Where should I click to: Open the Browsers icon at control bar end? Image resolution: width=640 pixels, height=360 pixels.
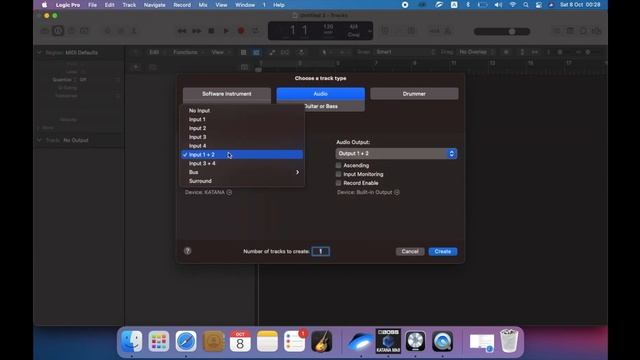pos(597,31)
